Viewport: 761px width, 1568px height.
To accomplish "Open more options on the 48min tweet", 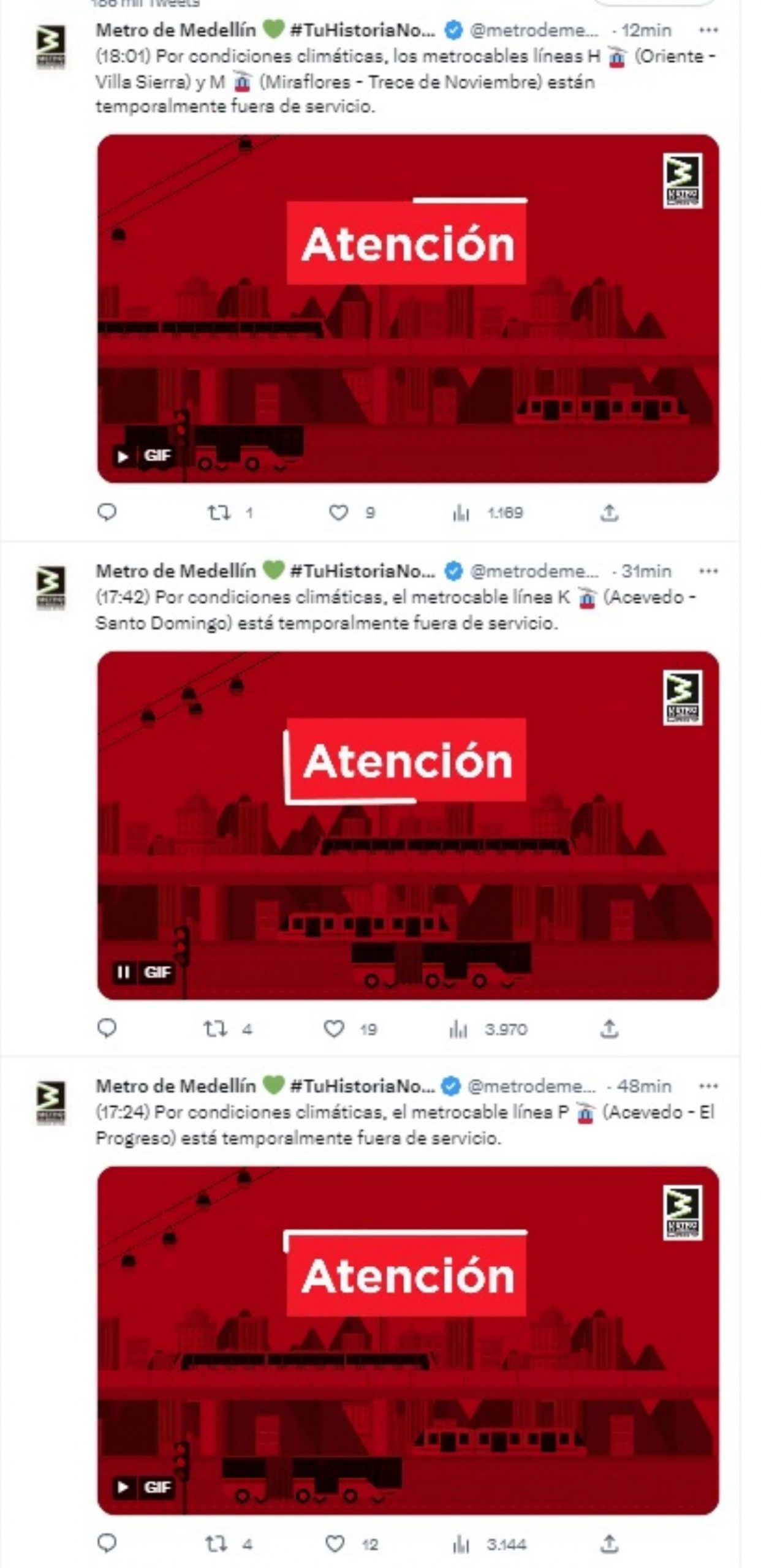I will (x=708, y=1086).
